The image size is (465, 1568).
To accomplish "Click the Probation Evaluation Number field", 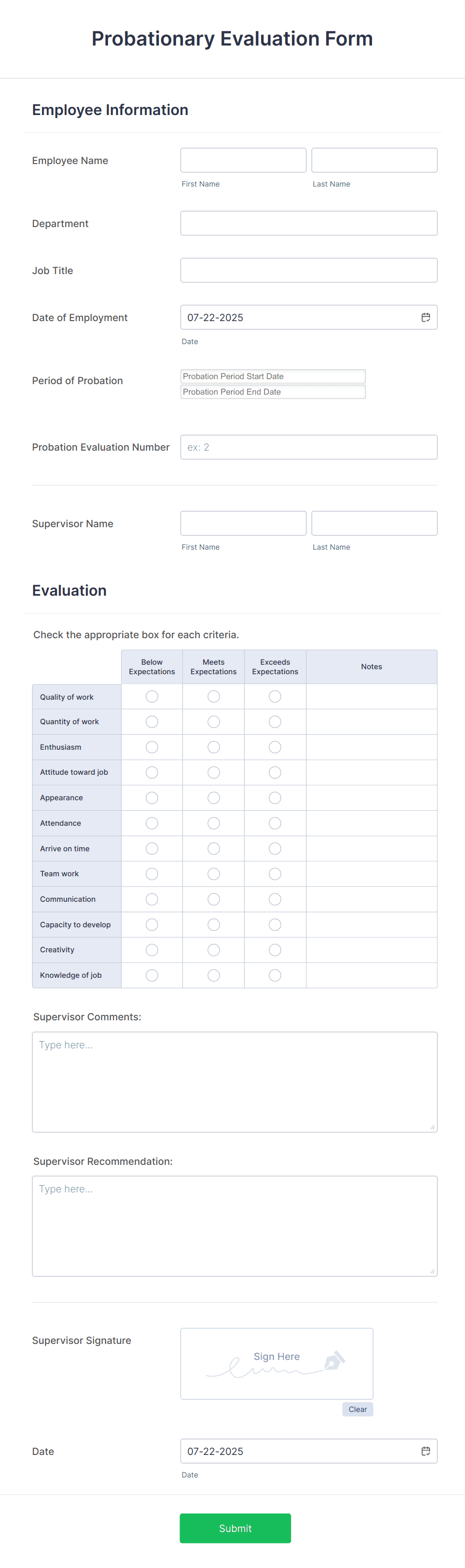I will [x=308, y=447].
